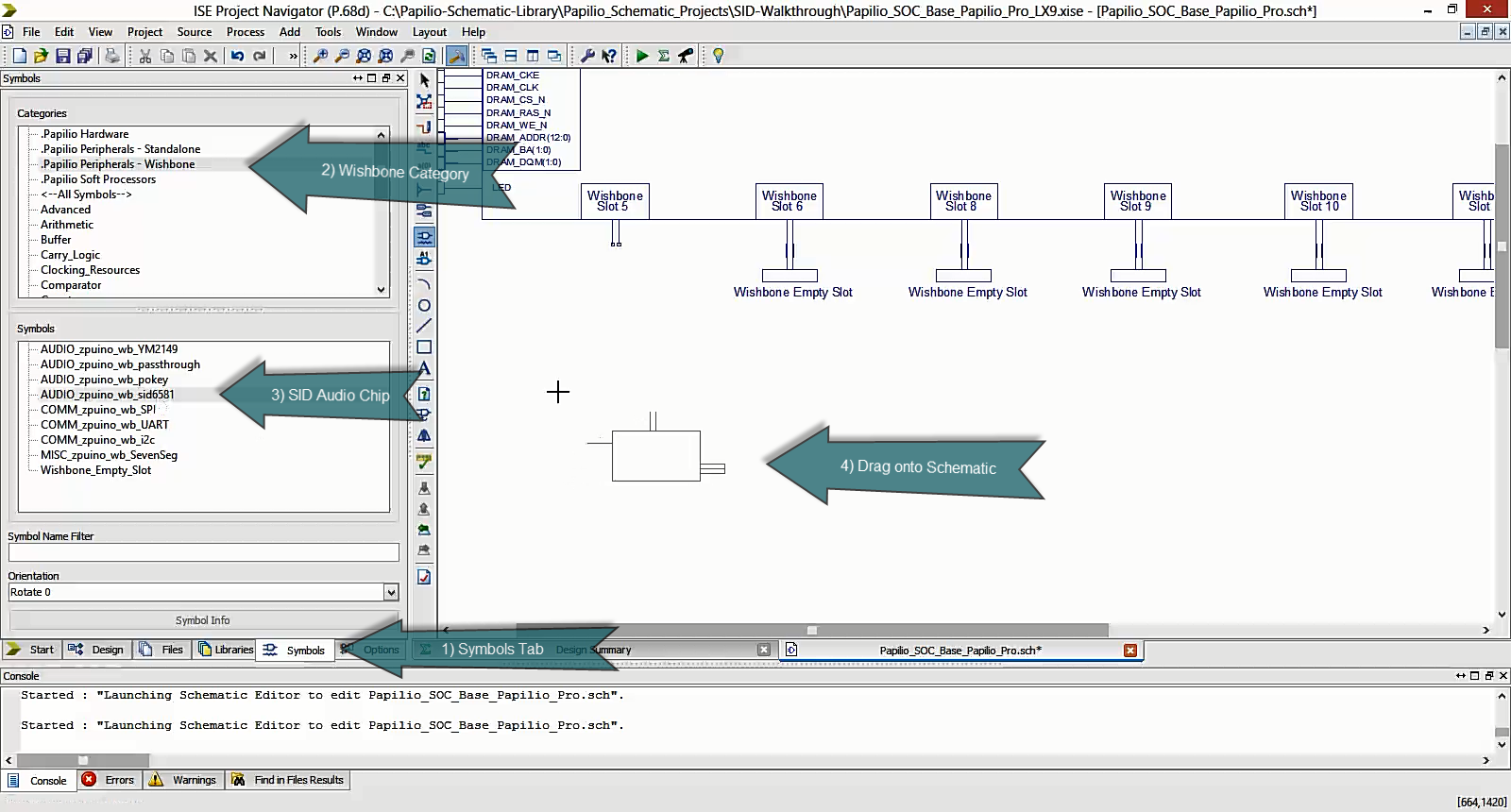
Task: Open the Layout menu
Action: coord(430,31)
